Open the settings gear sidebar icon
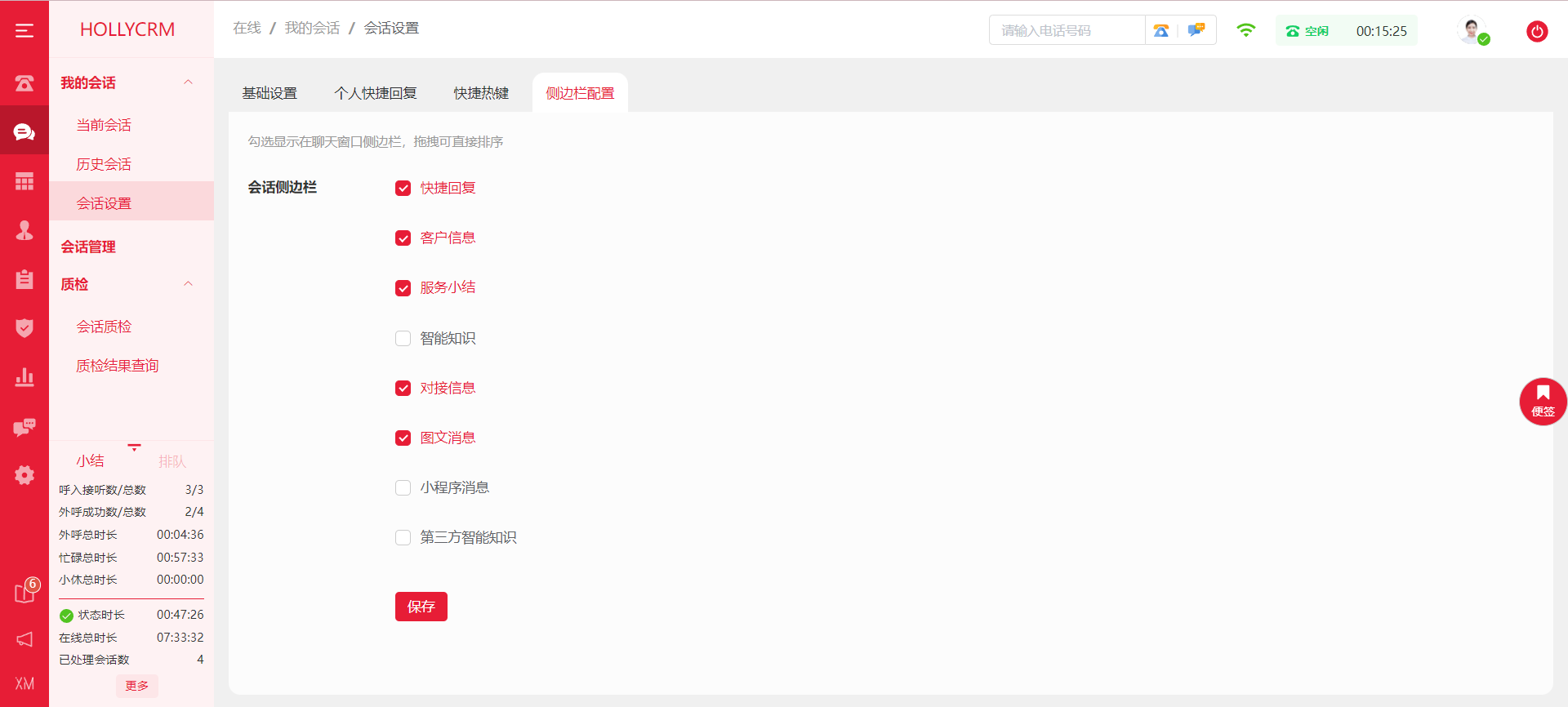 (24, 475)
